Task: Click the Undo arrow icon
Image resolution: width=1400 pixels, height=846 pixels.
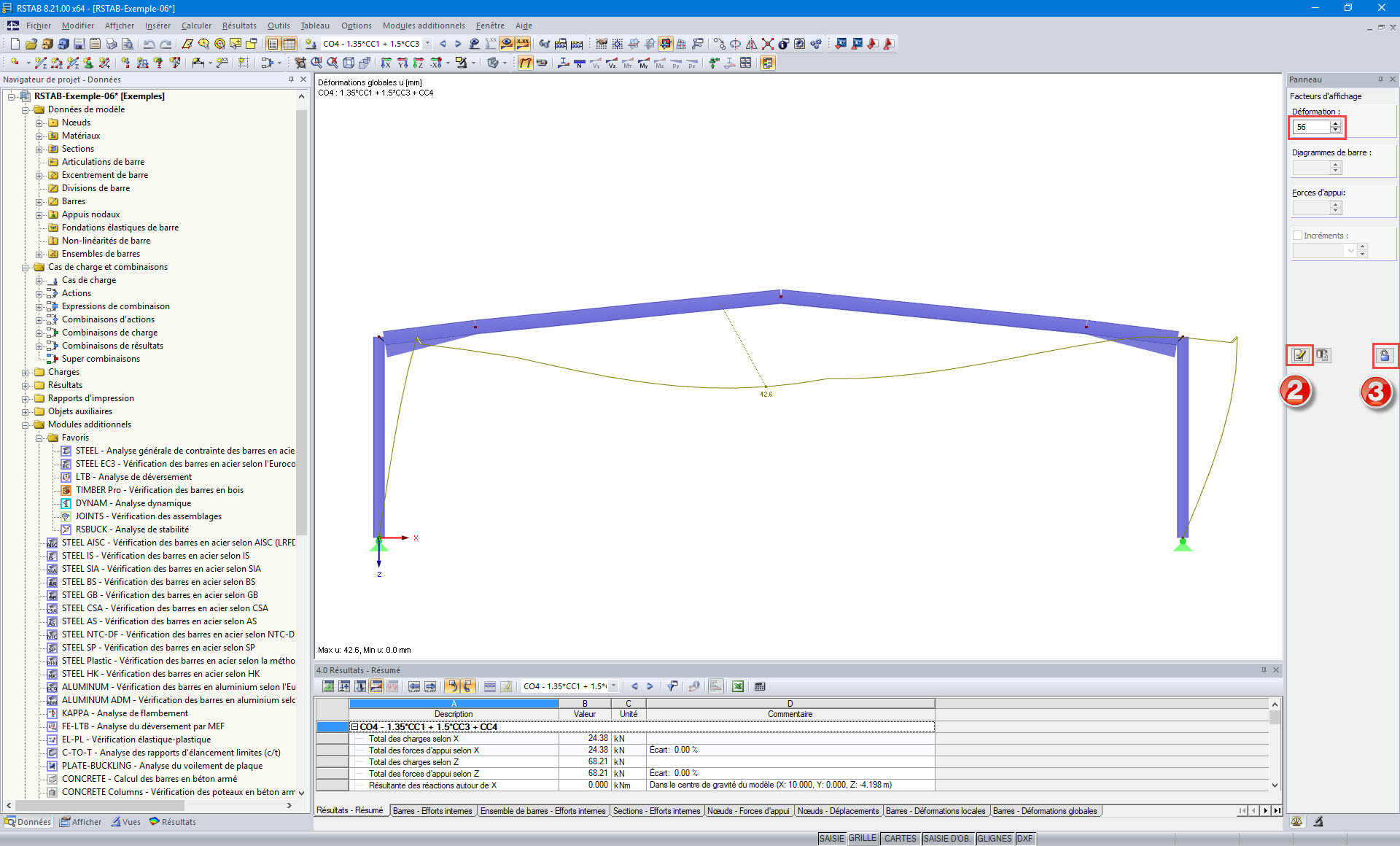Action: tap(149, 44)
